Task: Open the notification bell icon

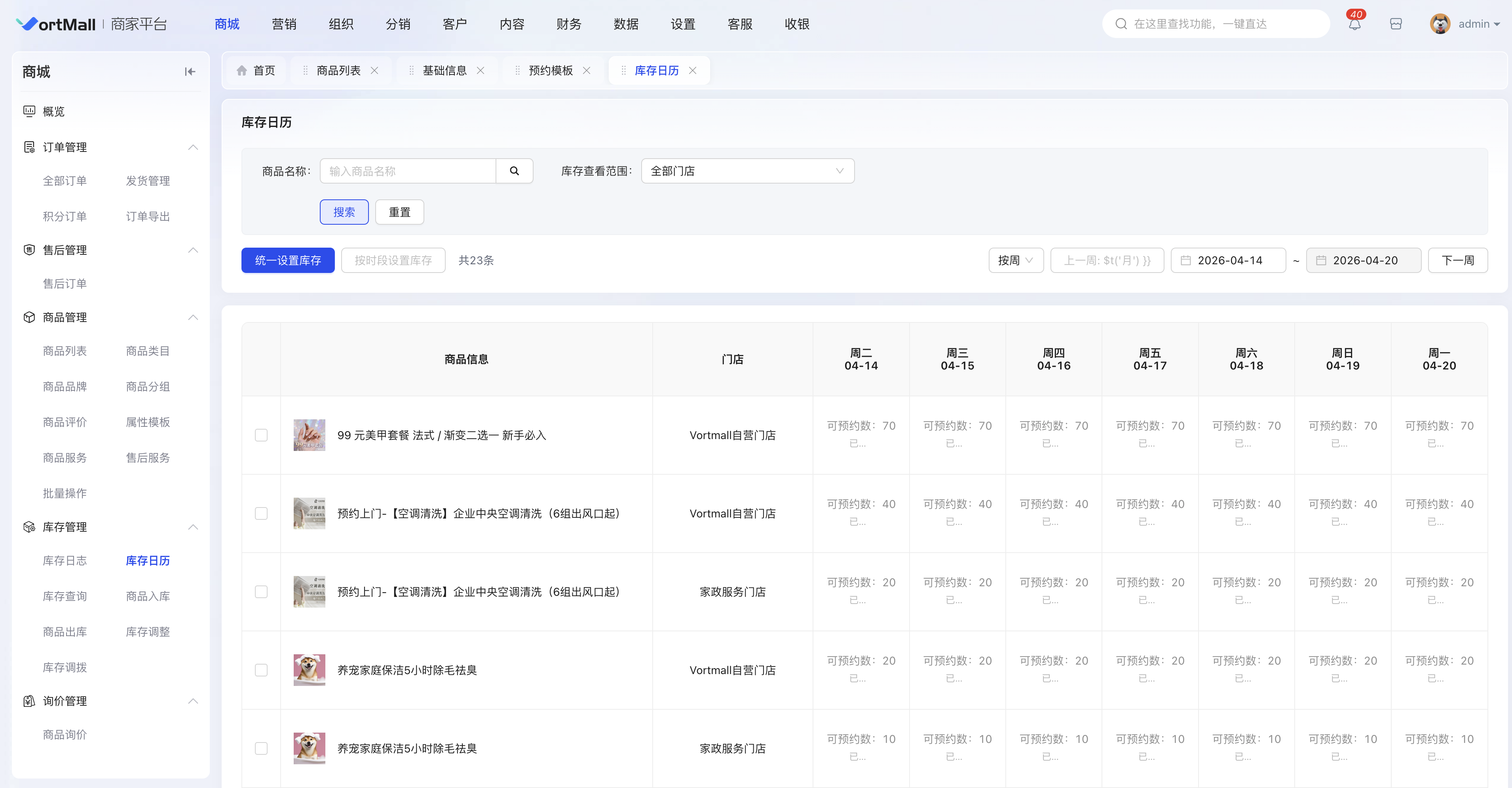Action: click(x=1354, y=25)
